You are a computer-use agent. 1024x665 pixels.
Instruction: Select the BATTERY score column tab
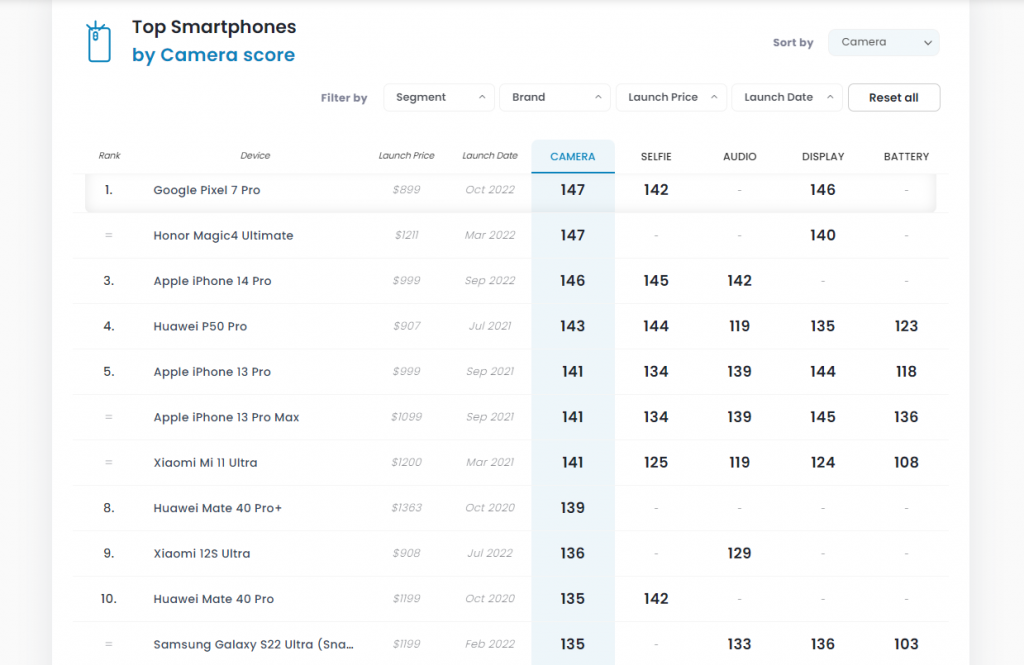coord(906,157)
